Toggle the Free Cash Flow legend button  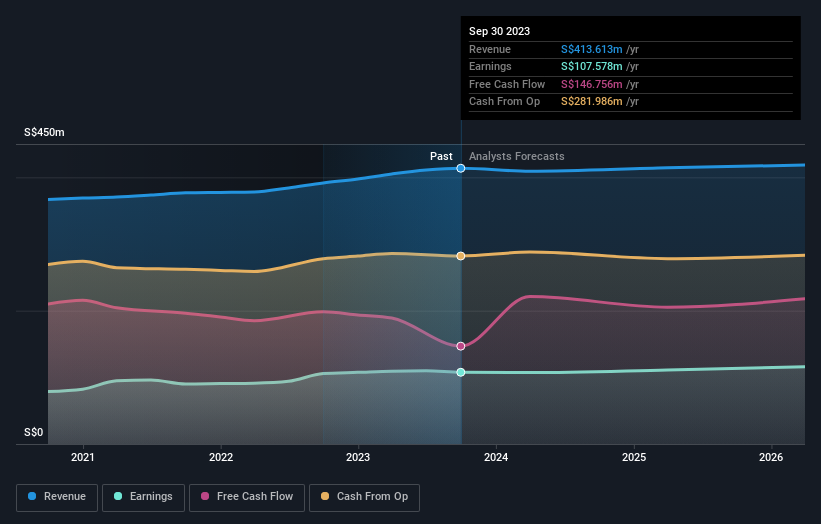point(247,497)
